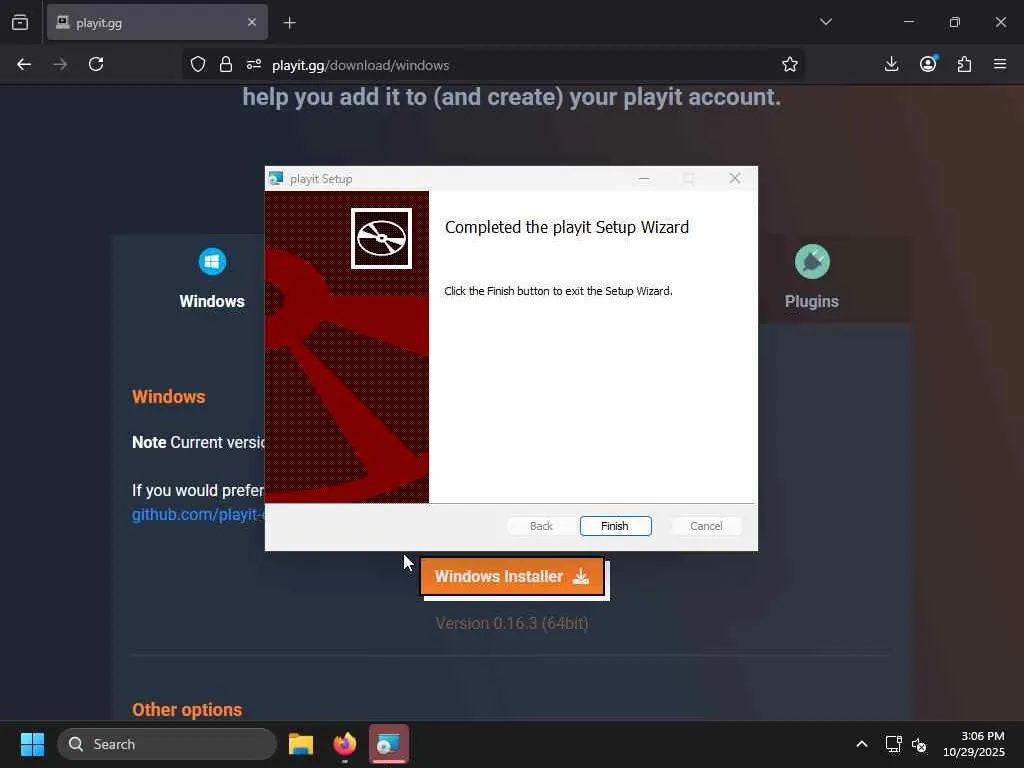Viewport: 1024px width, 768px height.
Task: Click the green Plugins plug icon
Action: [812, 262]
